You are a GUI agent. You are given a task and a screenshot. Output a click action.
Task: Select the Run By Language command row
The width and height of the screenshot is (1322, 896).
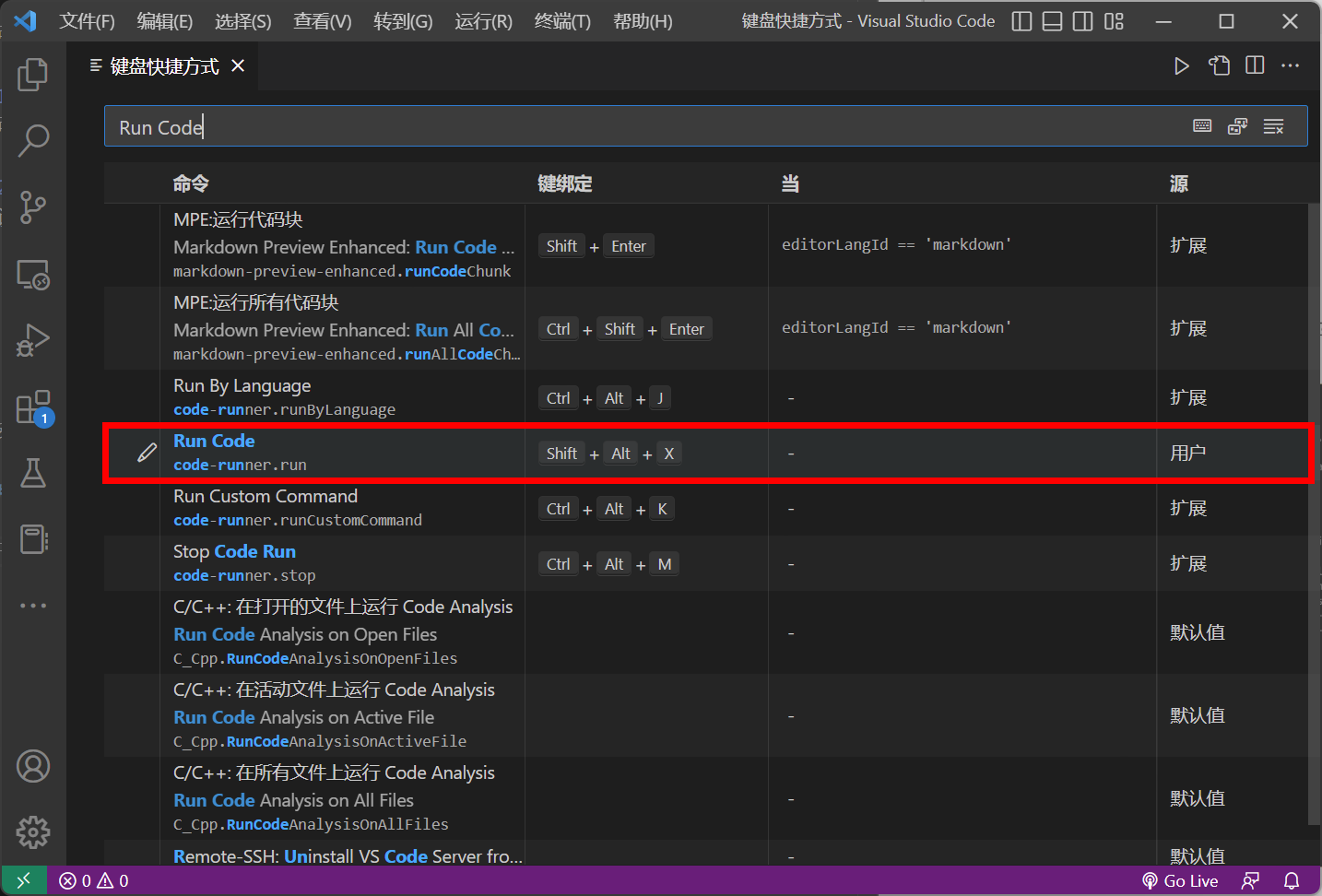(706, 397)
